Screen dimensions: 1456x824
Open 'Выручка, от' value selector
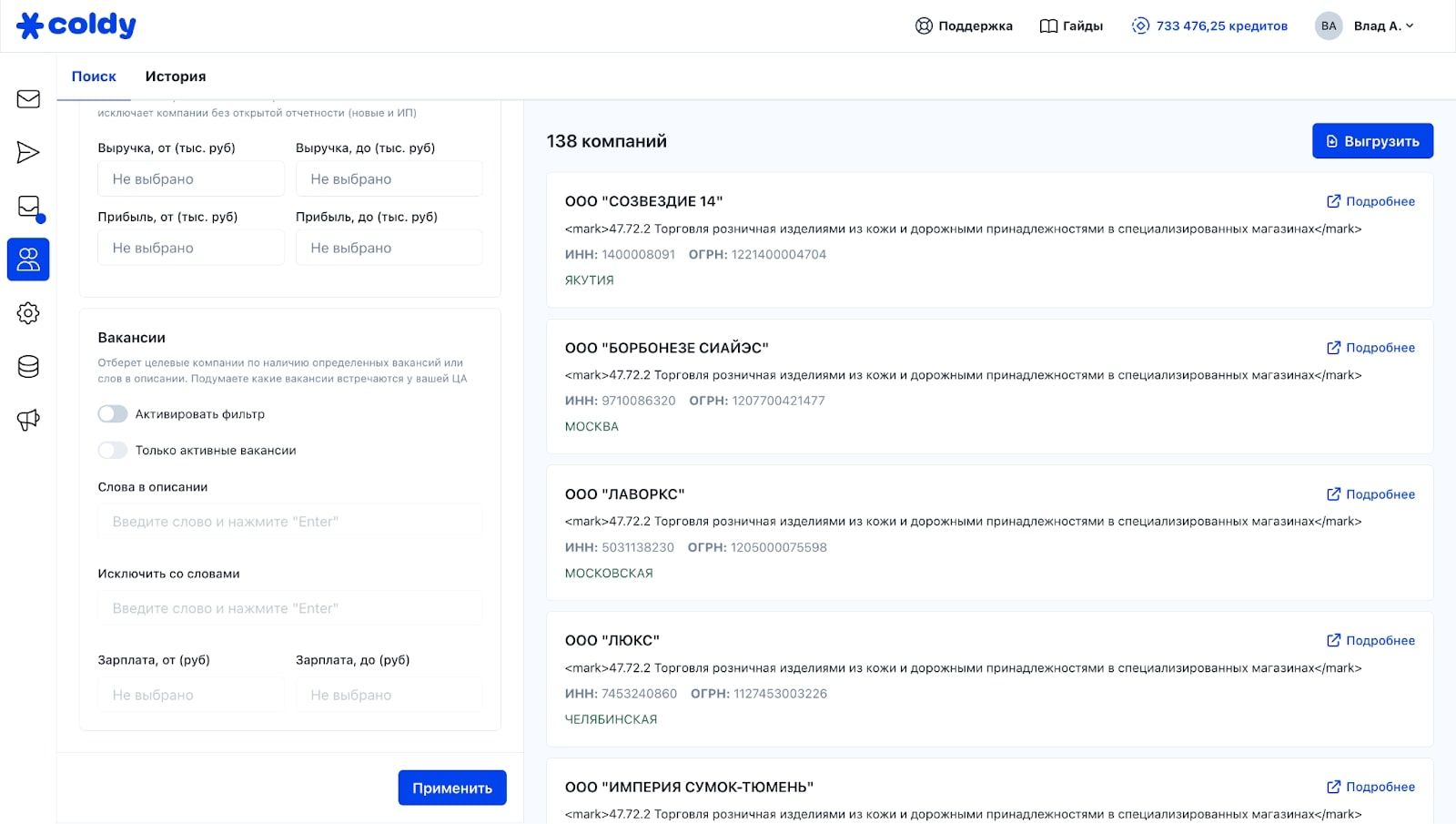tap(190, 179)
